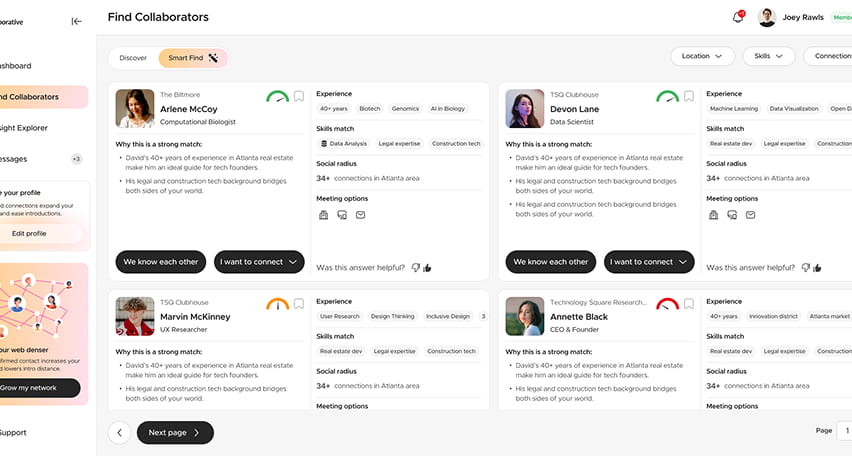Go to previous page arrow
This screenshot has width=852, height=456.
coord(120,433)
